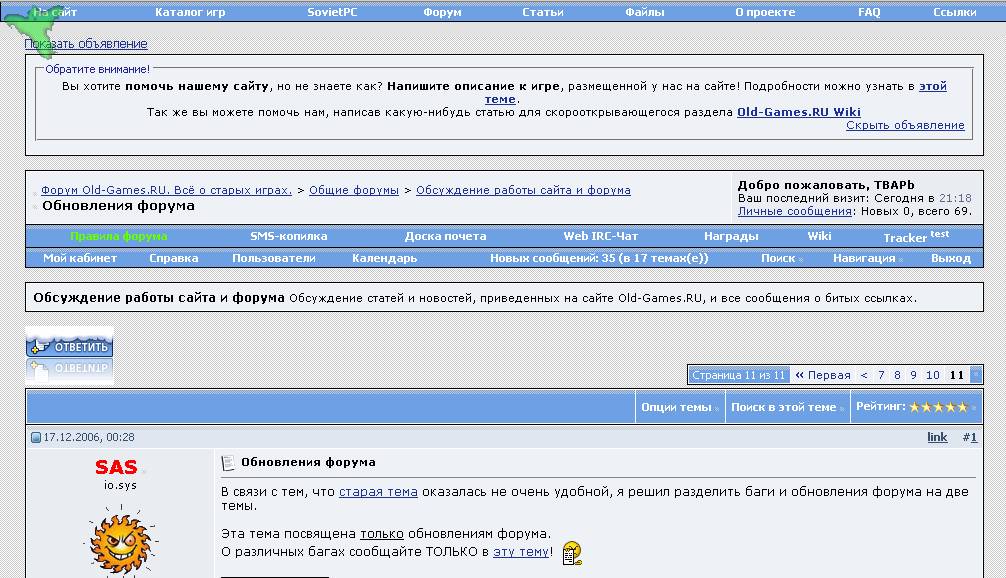1006x578 pixels.
Task: Go to page 7 in pagination
Action: [x=881, y=375]
